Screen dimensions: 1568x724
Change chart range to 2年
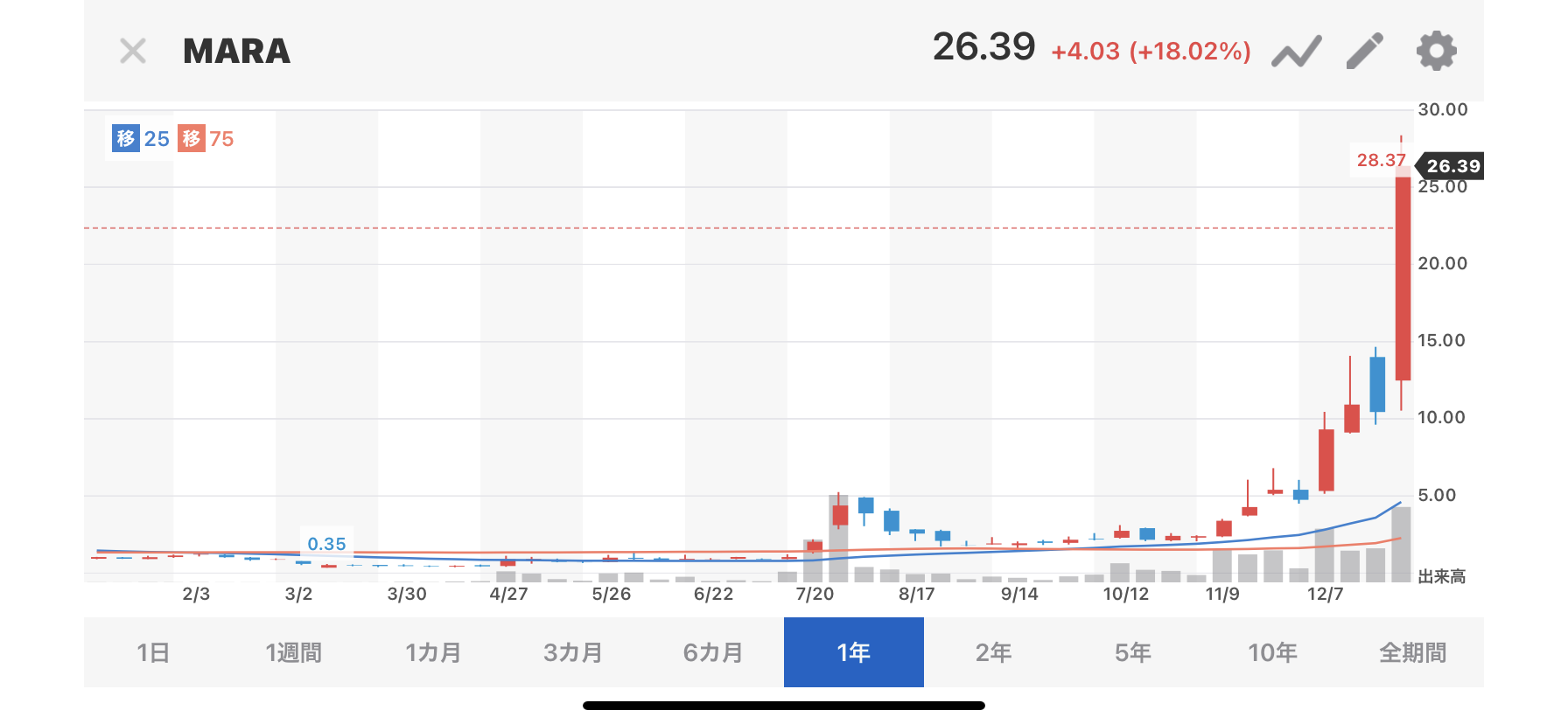pyautogui.click(x=994, y=652)
